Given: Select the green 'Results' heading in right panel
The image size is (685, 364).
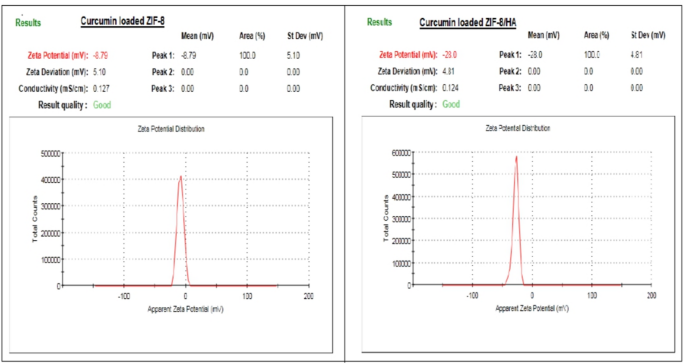Looking at the screenshot, I should pos(379,22).
